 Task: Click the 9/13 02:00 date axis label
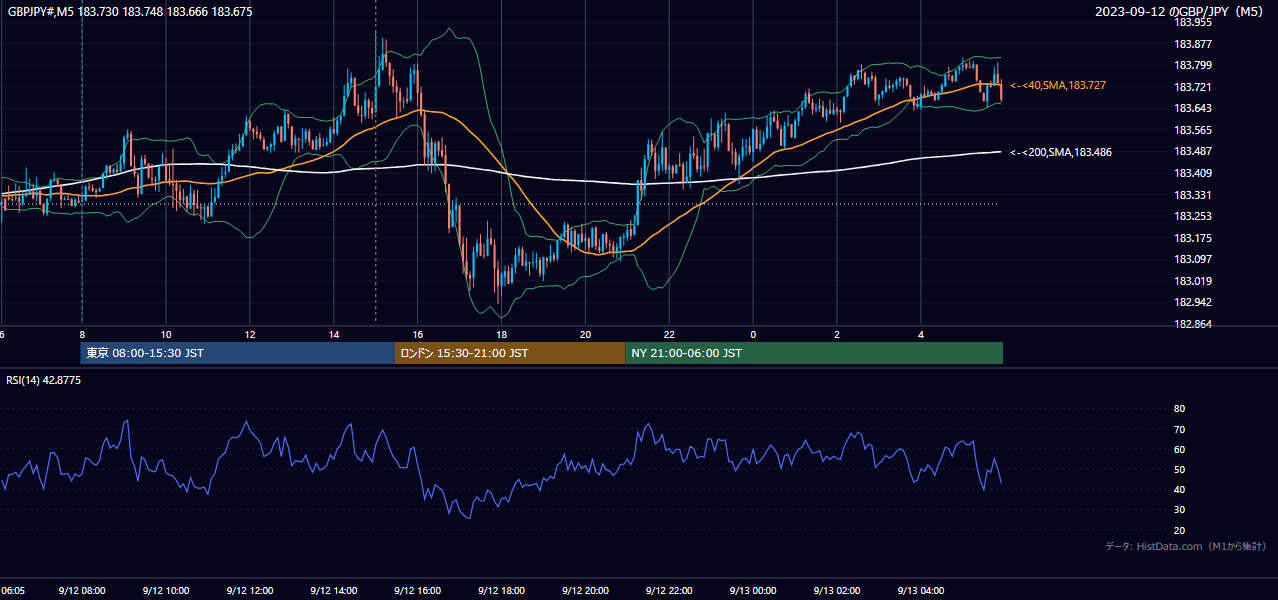838,591
